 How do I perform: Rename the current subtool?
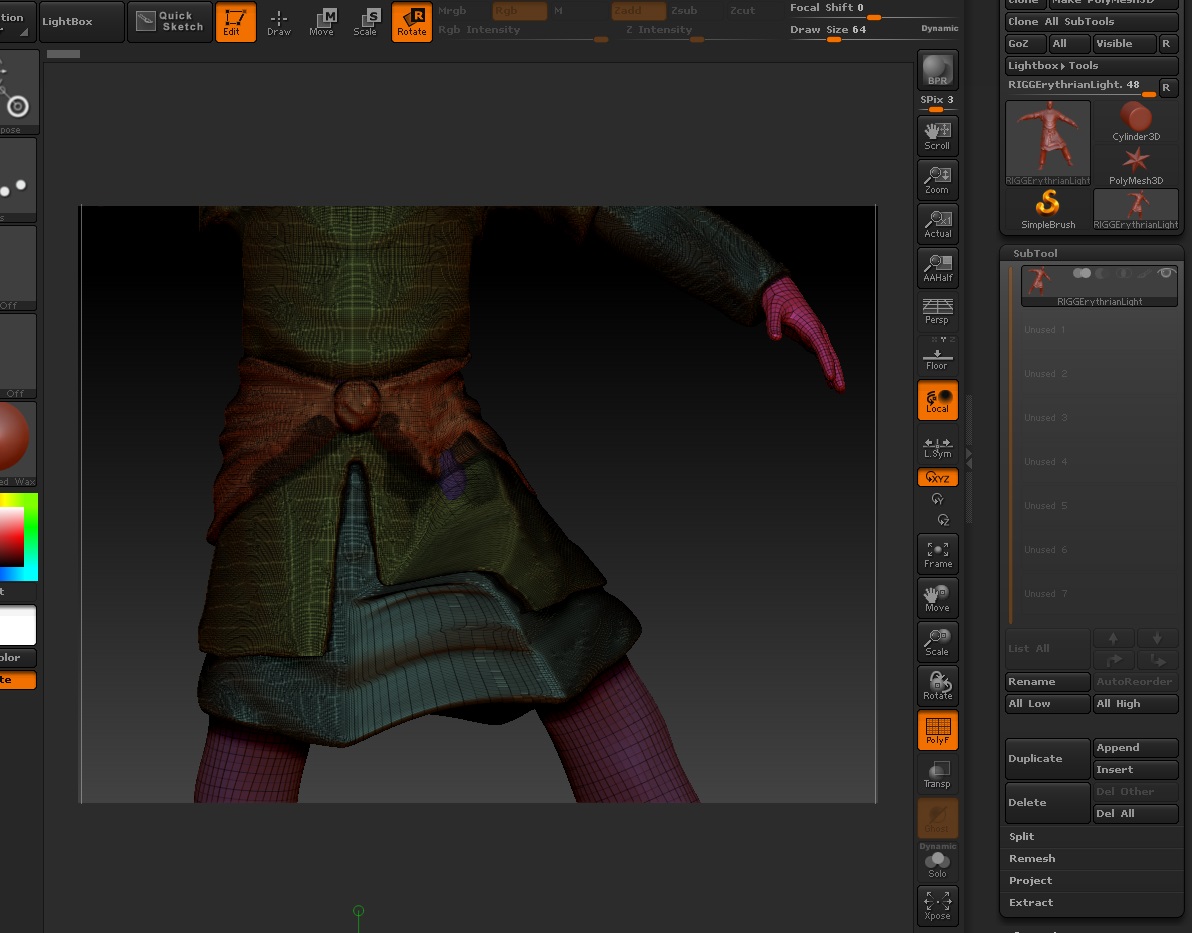(x=1048, y=682)
